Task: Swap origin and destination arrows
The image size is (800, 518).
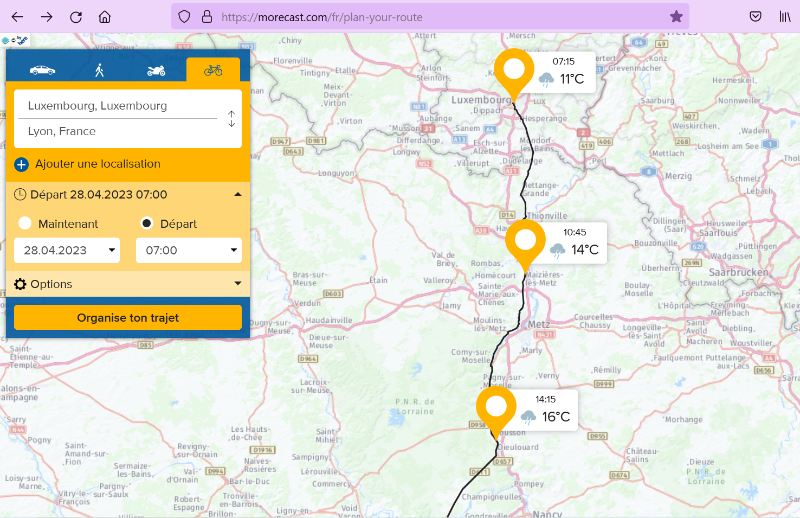Action: 231,119
